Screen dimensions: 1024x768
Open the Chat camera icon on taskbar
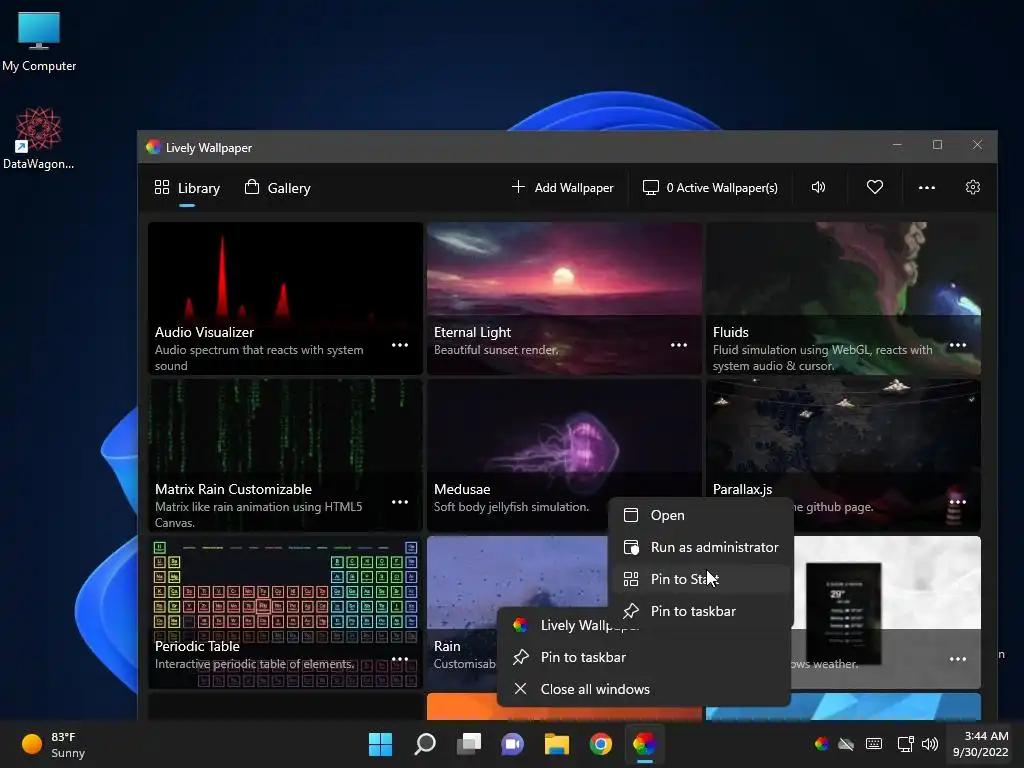click(x=513, y=744)
